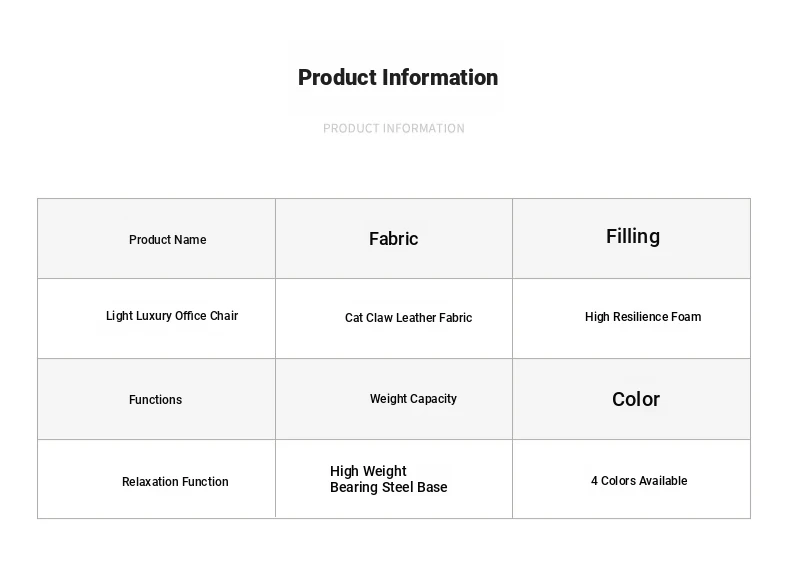Click the Product Information bold heading
The width and height of the screenshot is (790, 566).
click(x=398, y=78)
